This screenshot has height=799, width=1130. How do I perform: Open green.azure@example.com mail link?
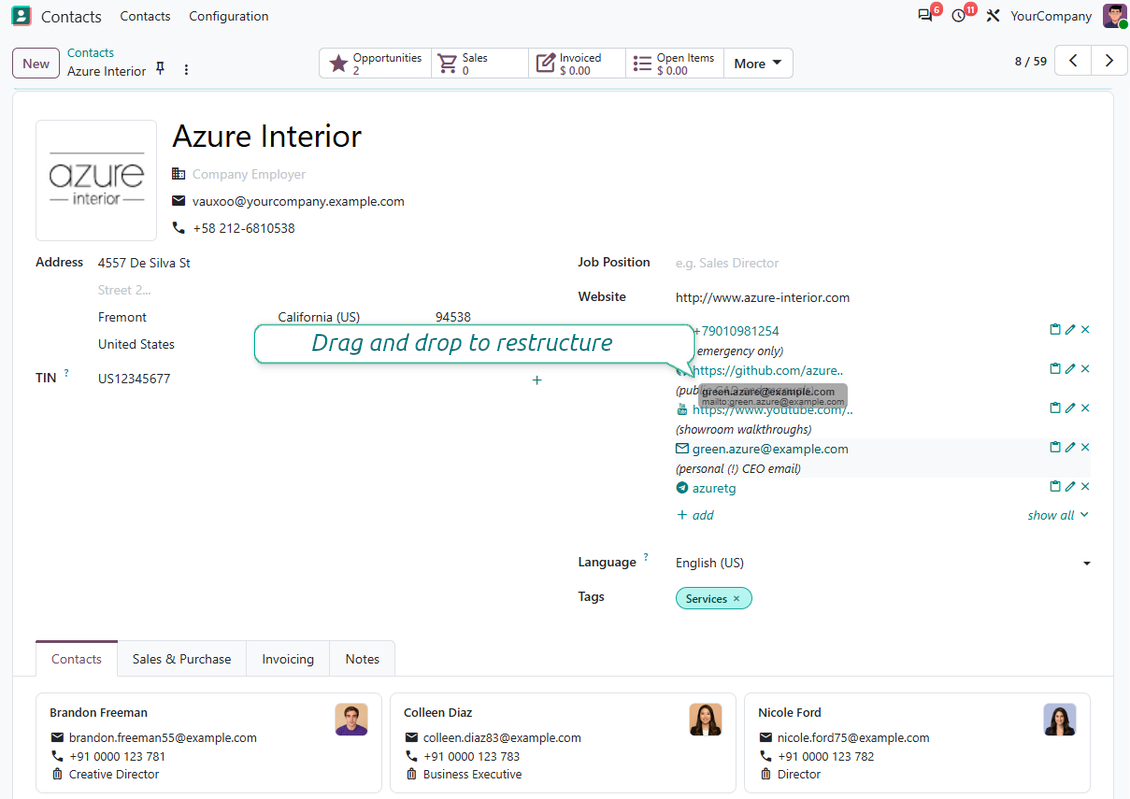(x=770, y=449)
